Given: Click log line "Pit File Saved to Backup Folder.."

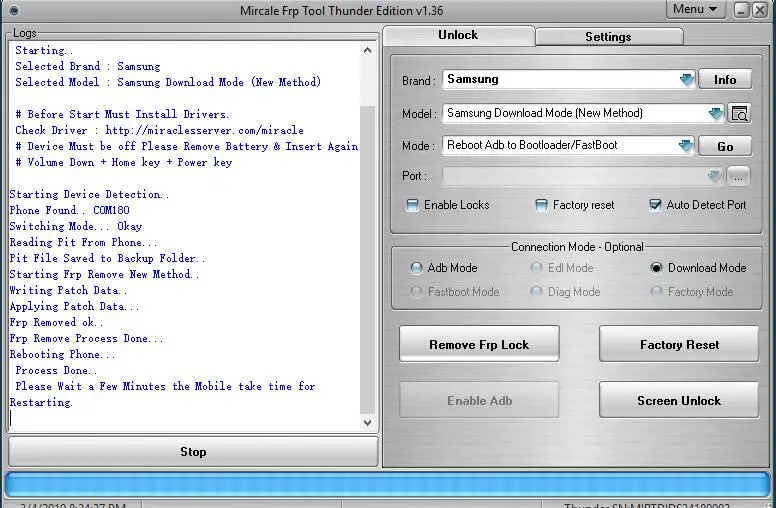Looking at the screenshot, I should 107,258.
